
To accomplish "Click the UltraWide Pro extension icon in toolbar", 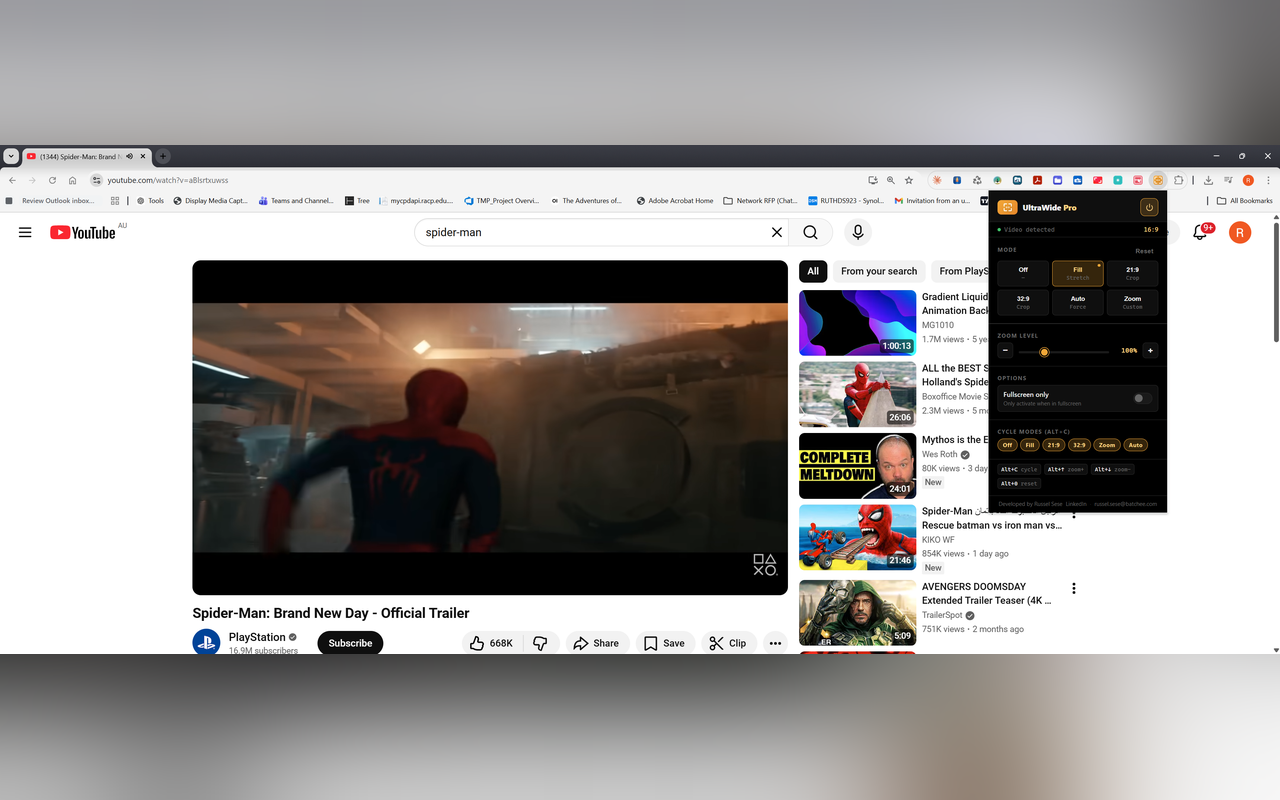I will pos(1158,180).
